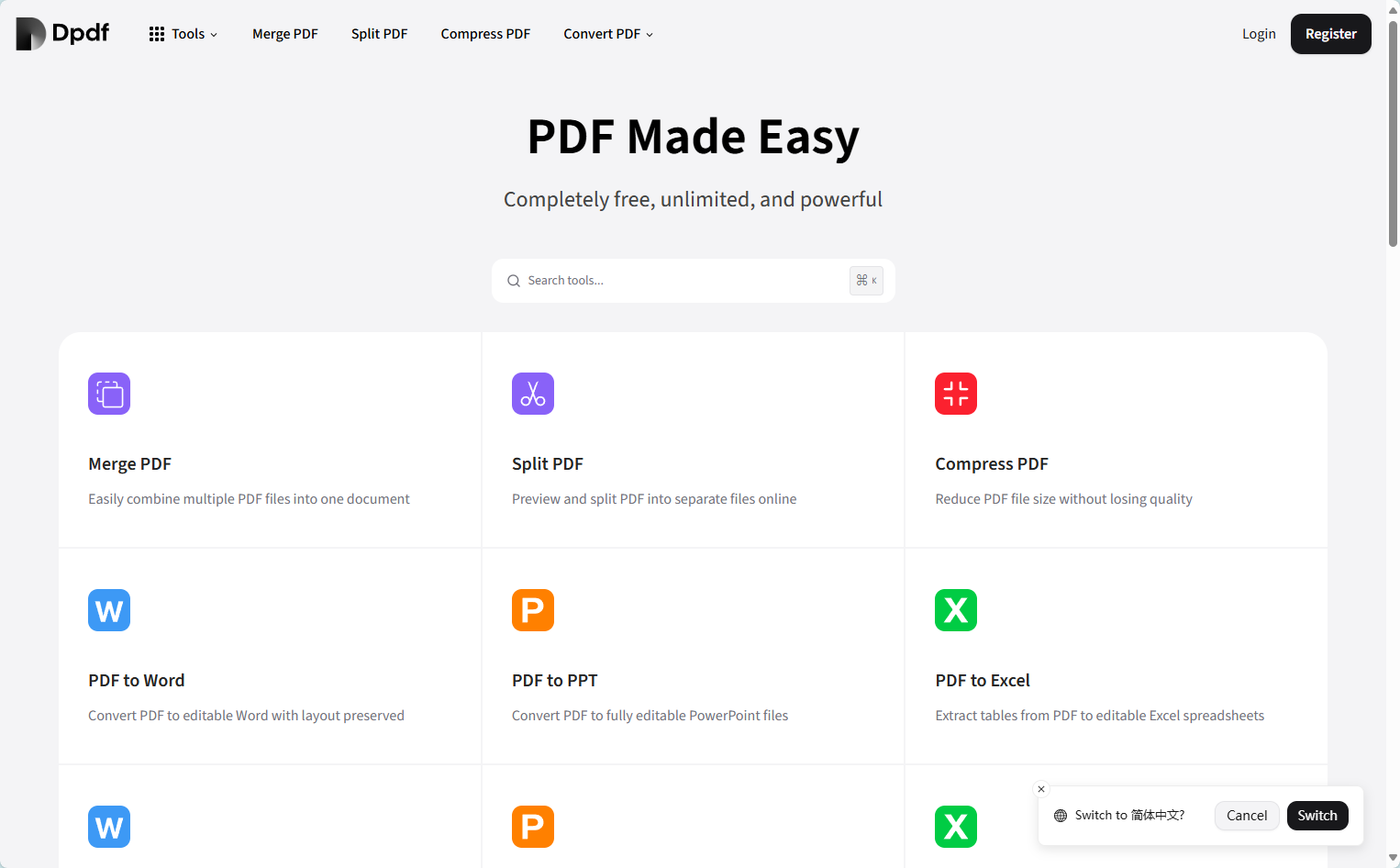1400x868 pixels.
Task: Click the Split PDF scissors icon
Action: pyautogui.click(x=533, y=394)
